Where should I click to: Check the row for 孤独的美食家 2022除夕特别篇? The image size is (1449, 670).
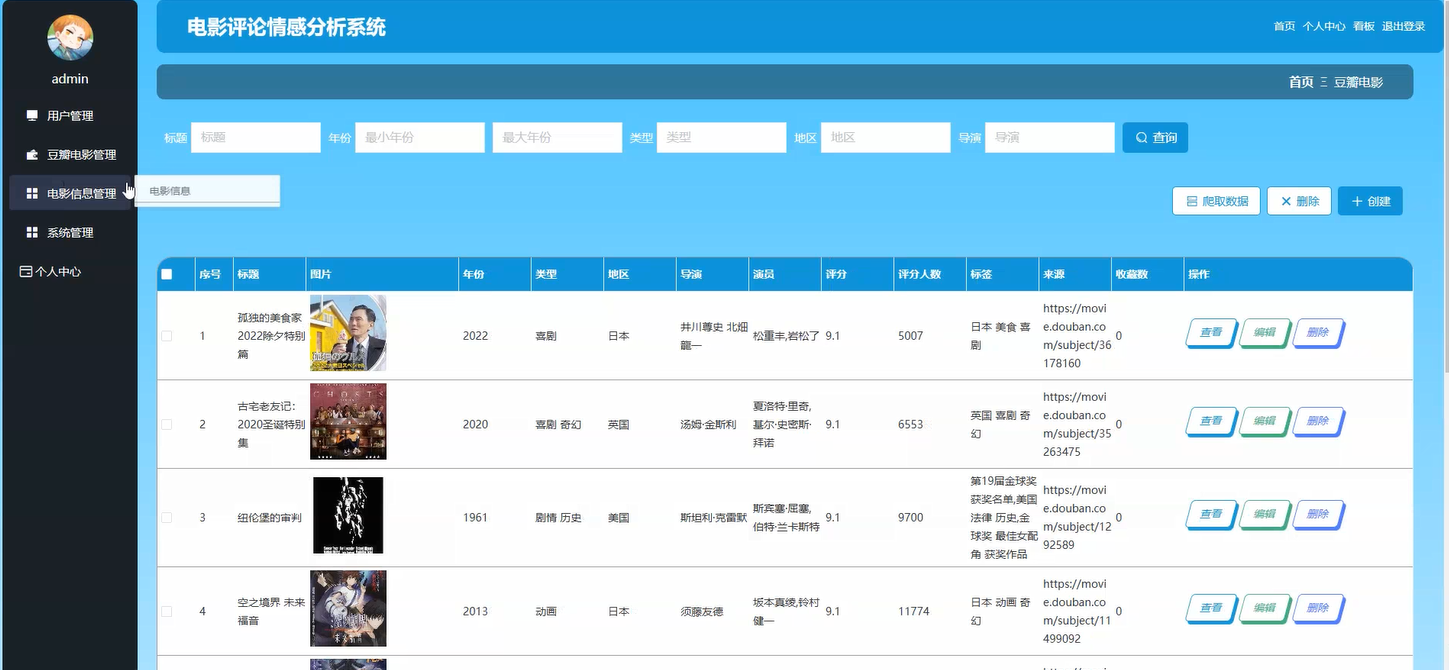[167, 336]
